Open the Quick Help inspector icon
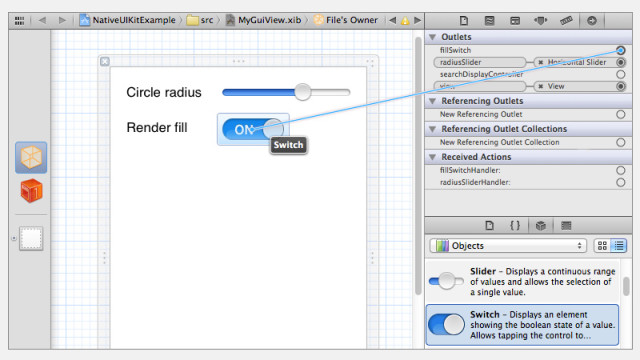Image resolution: width=640 pixels, height=360 pixels. point(489,20)
